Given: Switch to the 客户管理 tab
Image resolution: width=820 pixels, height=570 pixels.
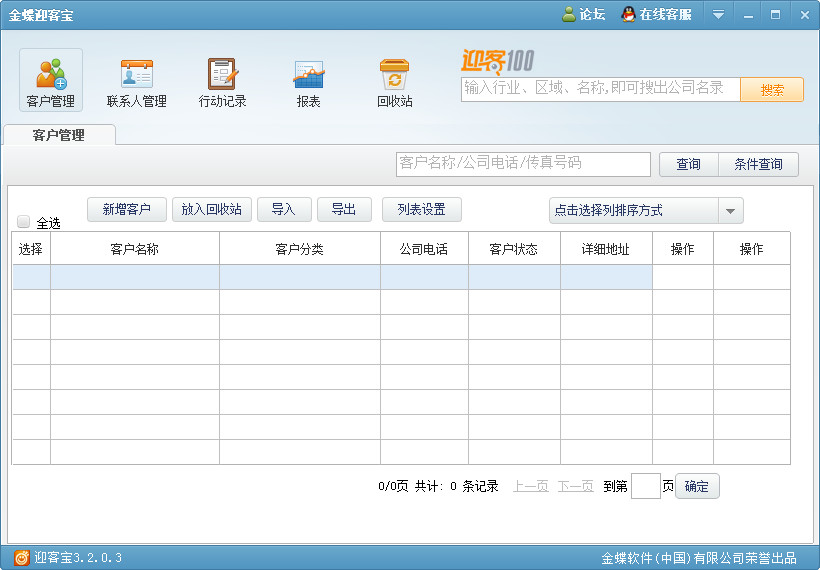Looking at the screenshot, I should point(59,135).
